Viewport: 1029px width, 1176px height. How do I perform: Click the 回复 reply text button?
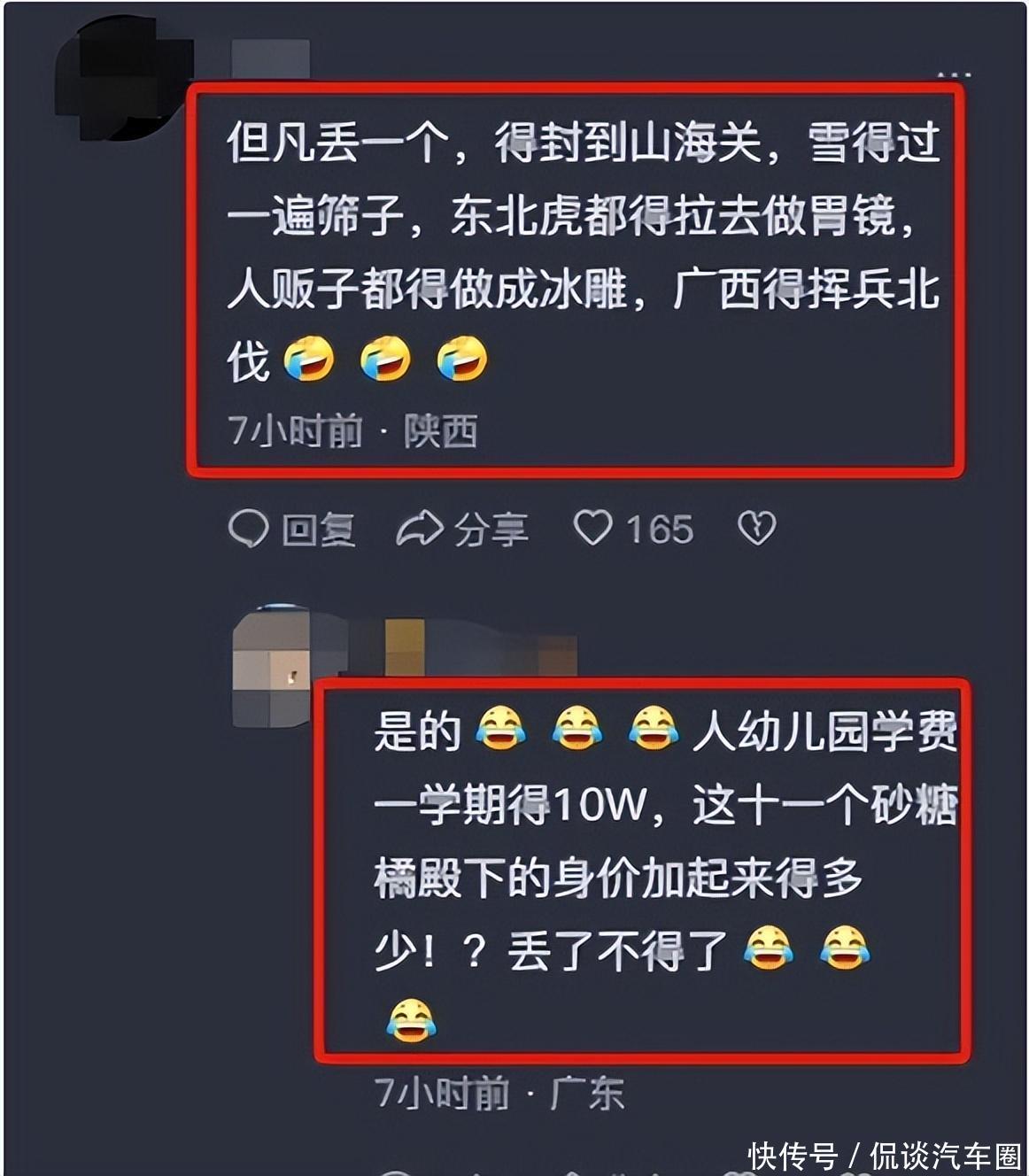click(319, 530)
